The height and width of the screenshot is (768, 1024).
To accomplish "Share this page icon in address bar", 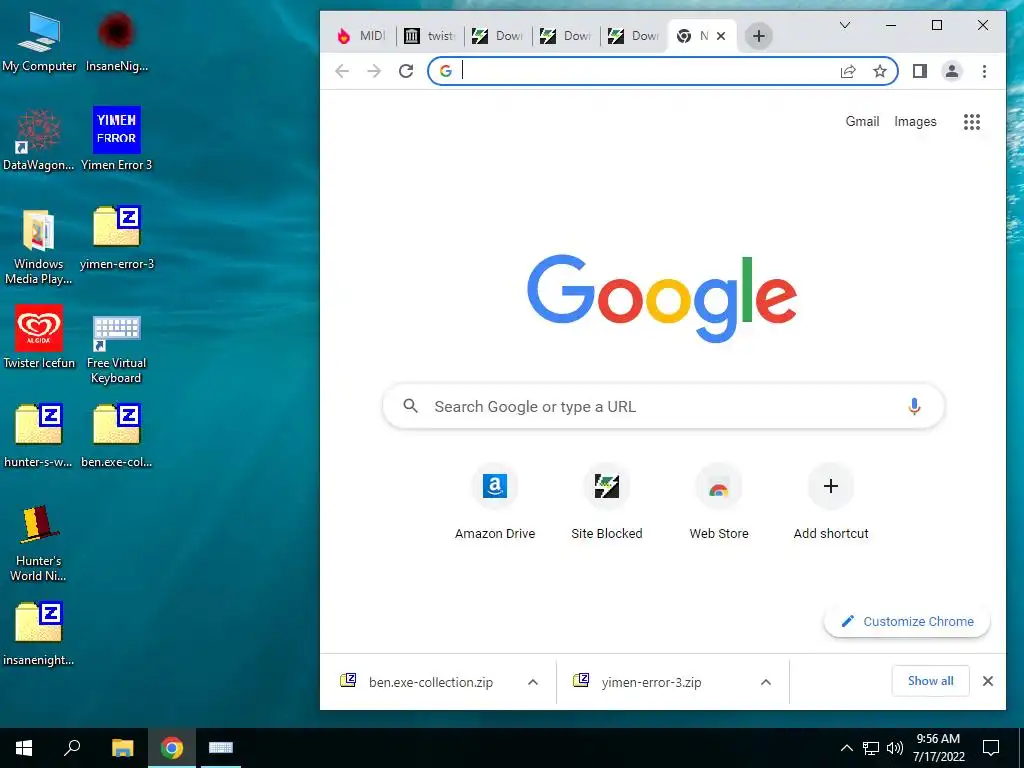I will [848, 71].
